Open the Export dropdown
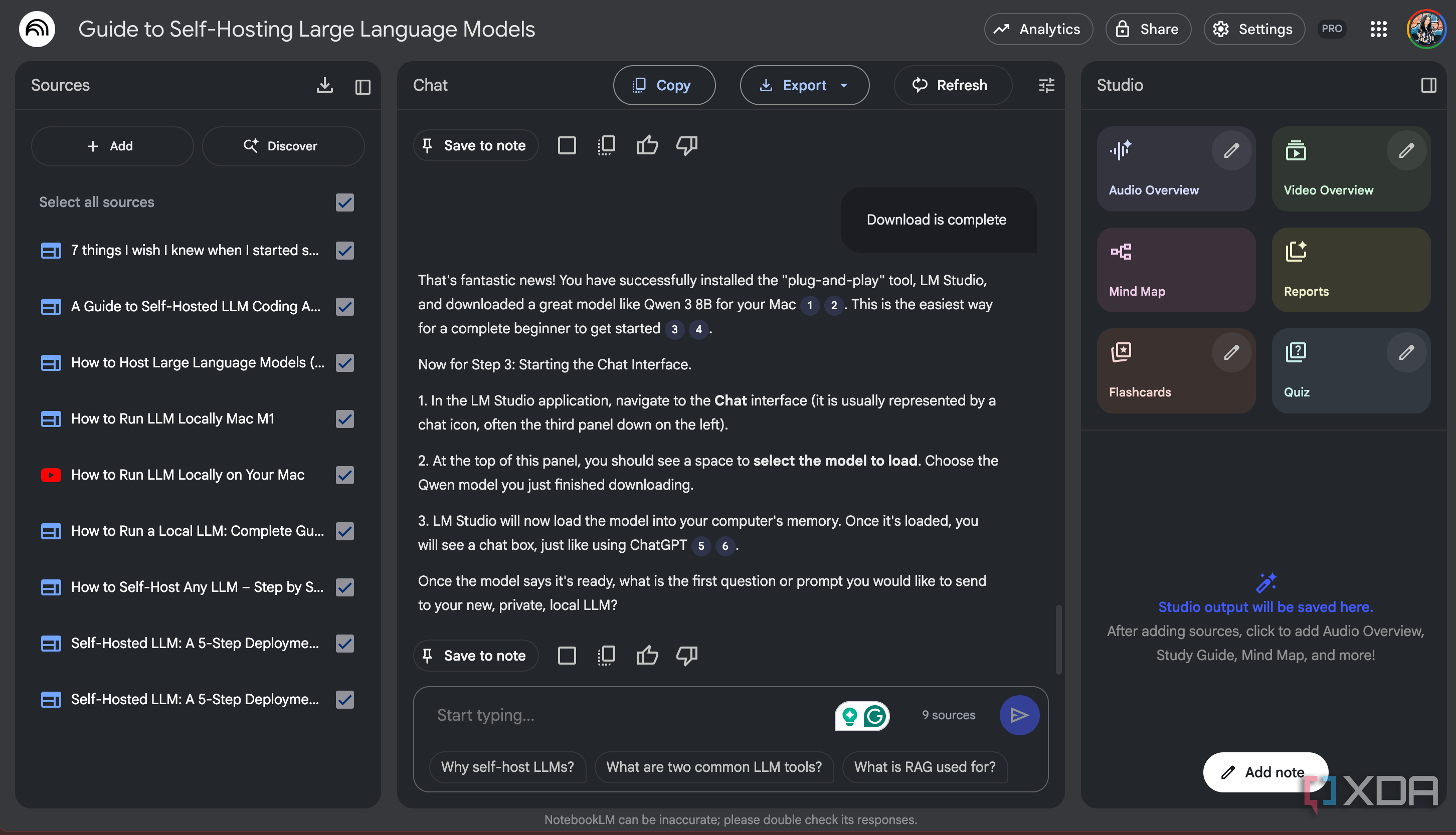The height and width of the screenshot is (835, 1456). (804, 85)
